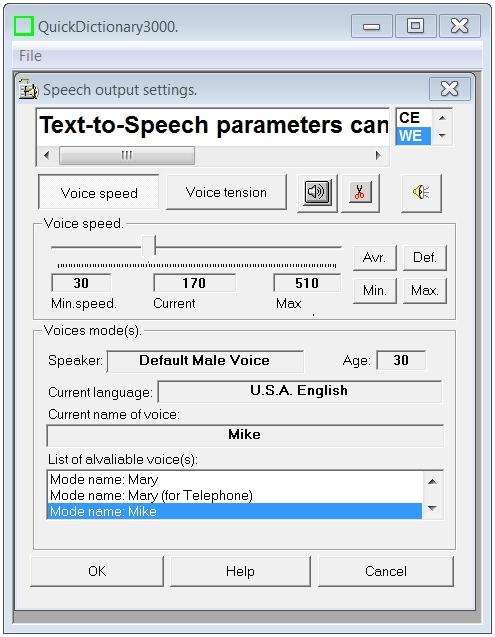Set speed with the Min. button
Image resolution: width=495 pixels, height=637 pixels.
(x=374, y=290)
